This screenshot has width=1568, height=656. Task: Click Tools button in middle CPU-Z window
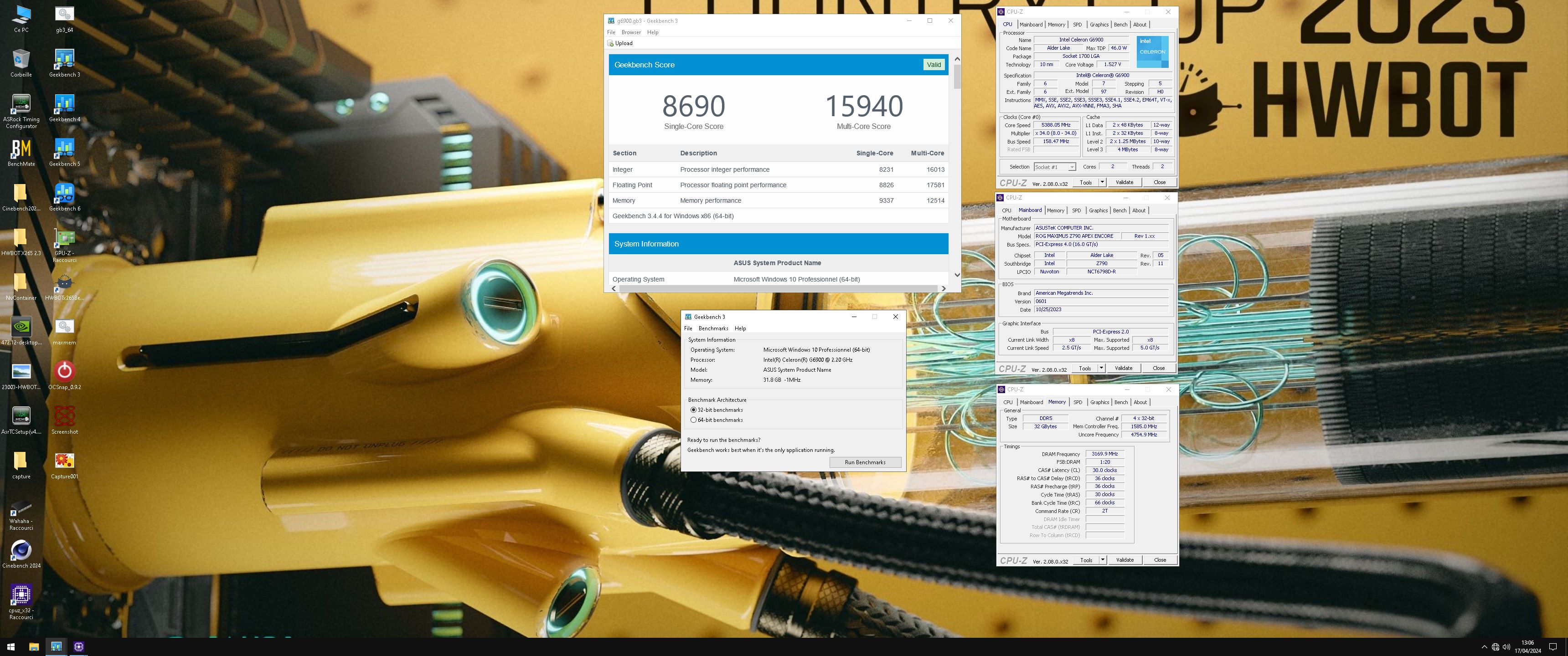coord(1085,368)
